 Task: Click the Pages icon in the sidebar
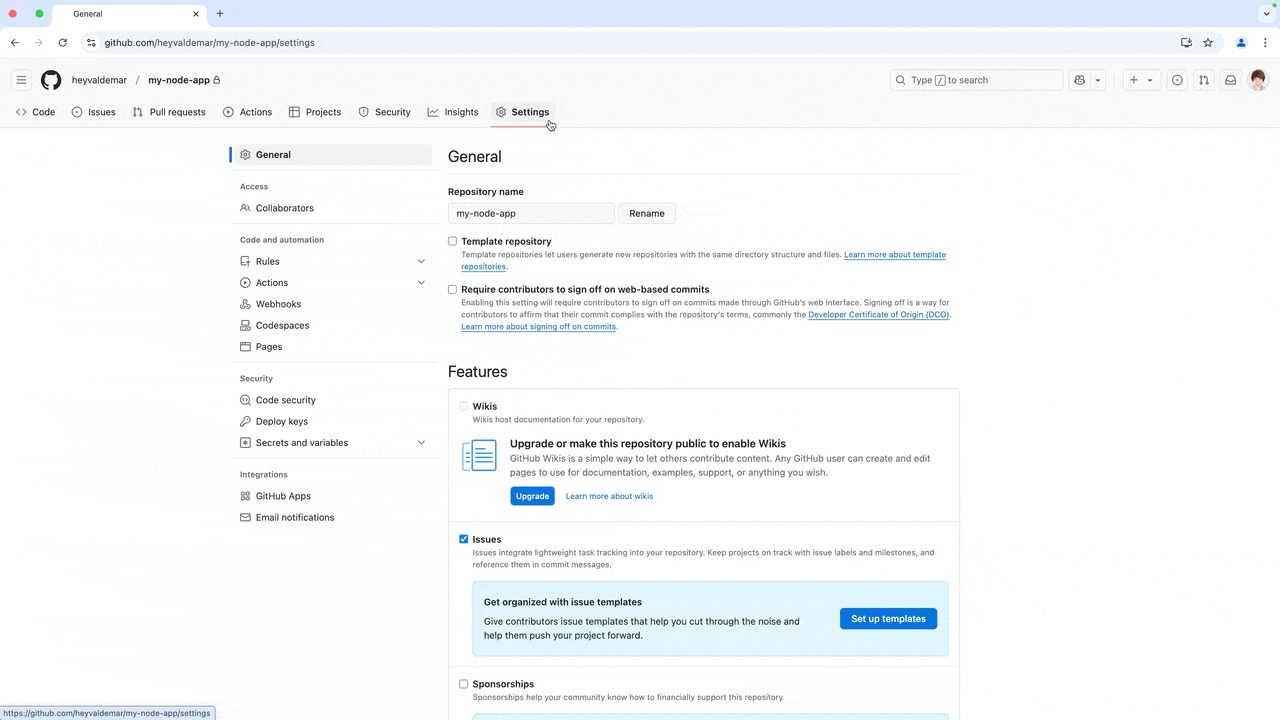(x=246, y=347)
